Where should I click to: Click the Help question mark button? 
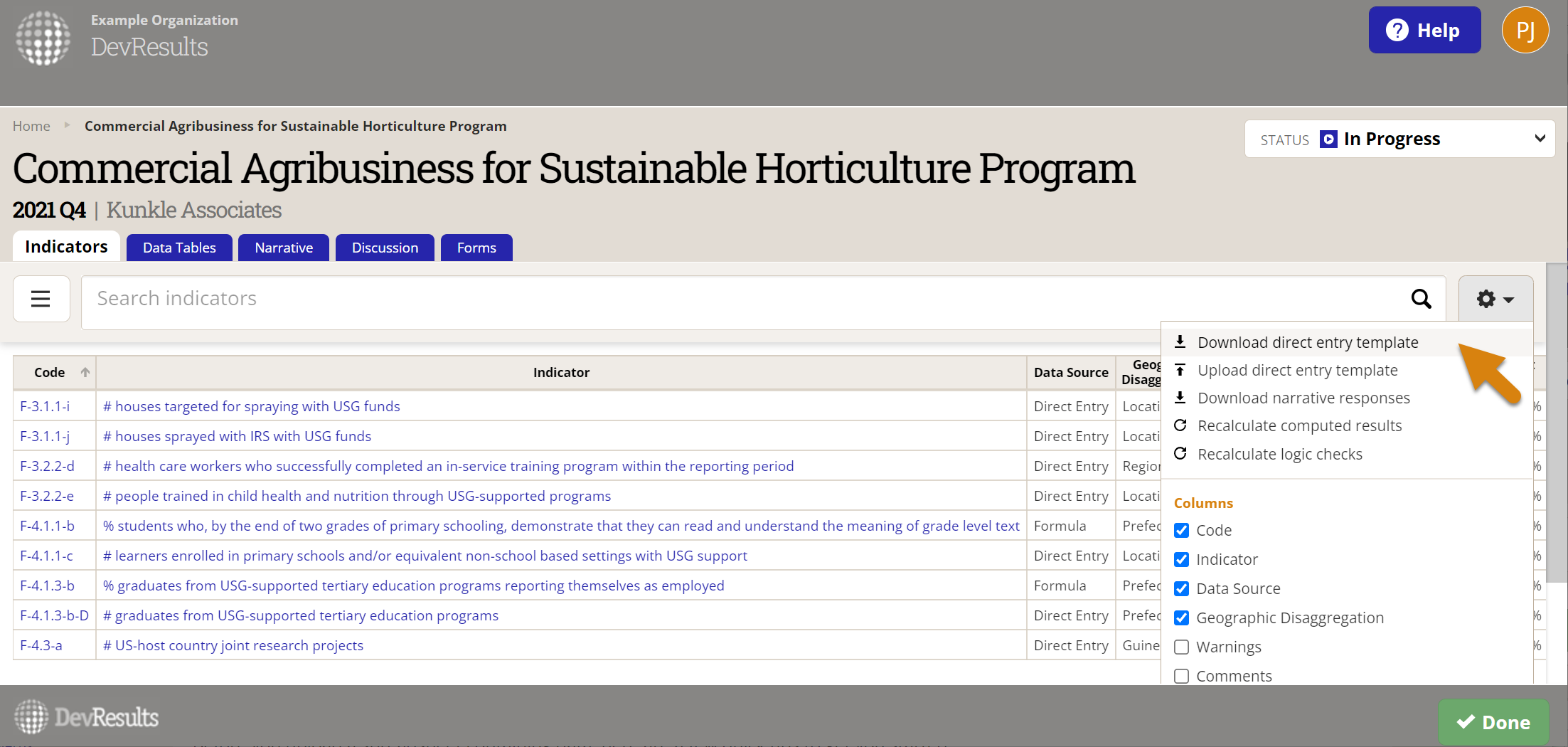[1424, 31]
